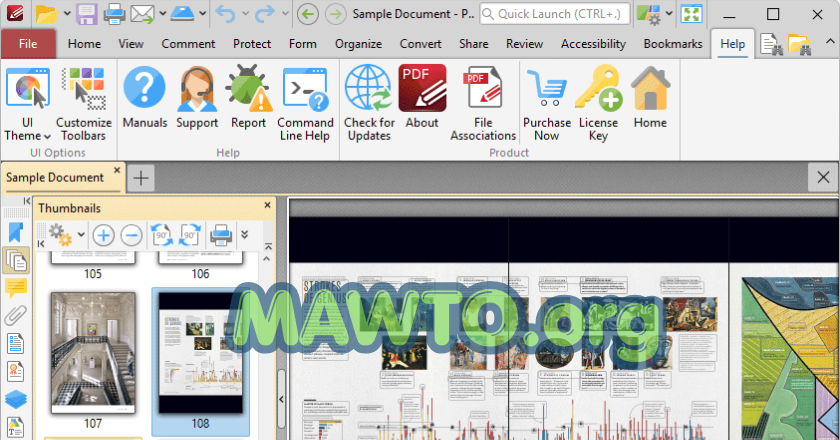
Task: Add a new document tab
Action: pyautogui.click(x=141, y=178)
